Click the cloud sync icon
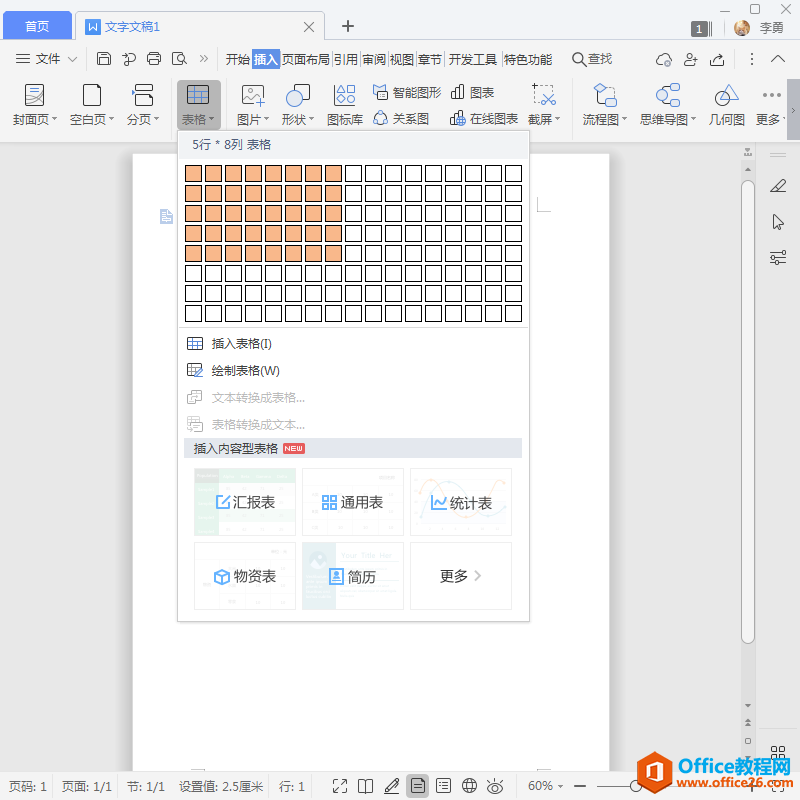 [664, 60]
